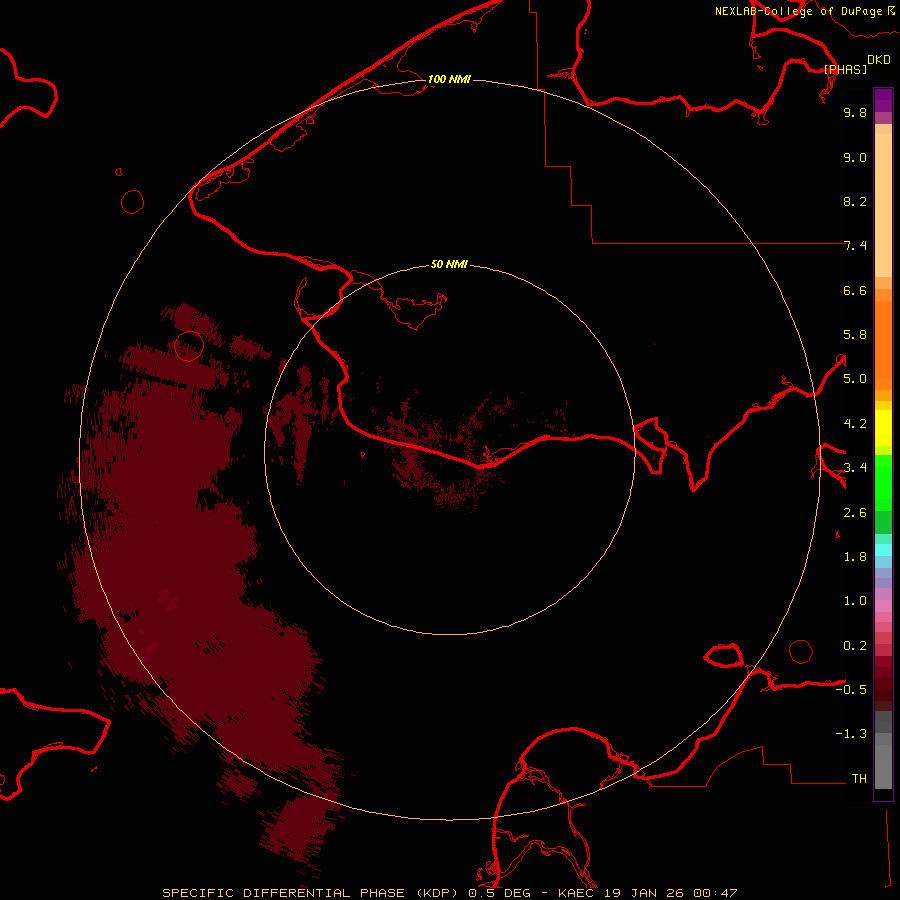Click the cyan segment of color bar
Viewport: 900px width, 900px height.
pyautogui.click(x=883, y=550)
